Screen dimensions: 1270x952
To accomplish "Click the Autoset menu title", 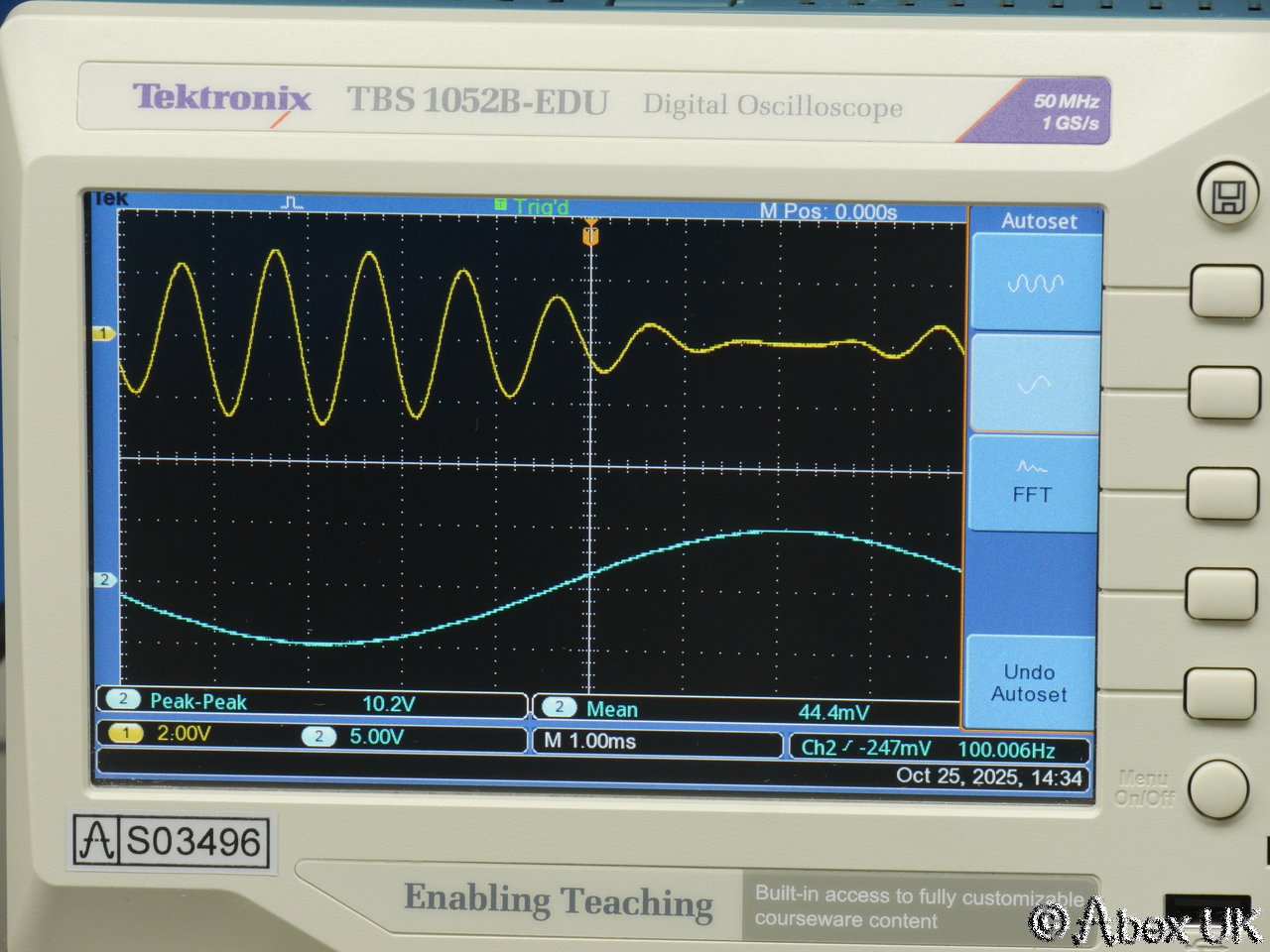I will (1038, 221).
